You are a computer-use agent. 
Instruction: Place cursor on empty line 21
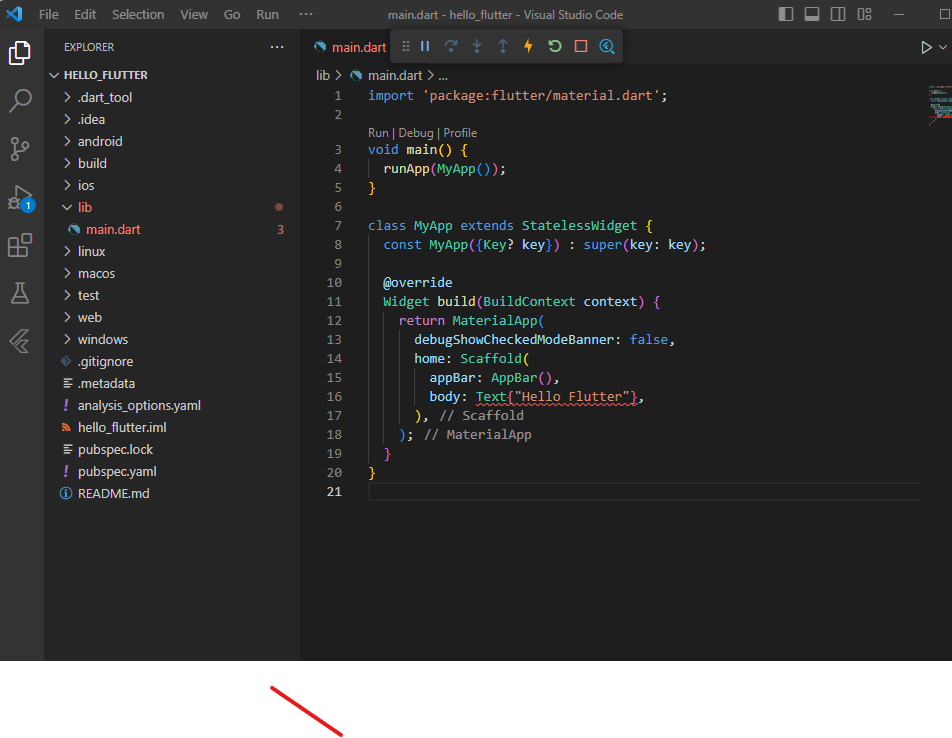pyautogui.click(x=644, y=492)
